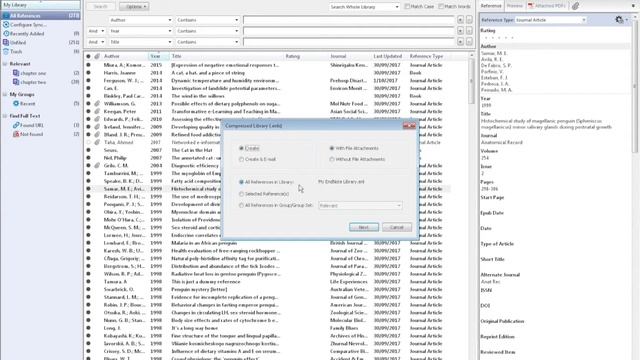
Task: Click paperclip column header icon in reference list
Action: point(97,56)
